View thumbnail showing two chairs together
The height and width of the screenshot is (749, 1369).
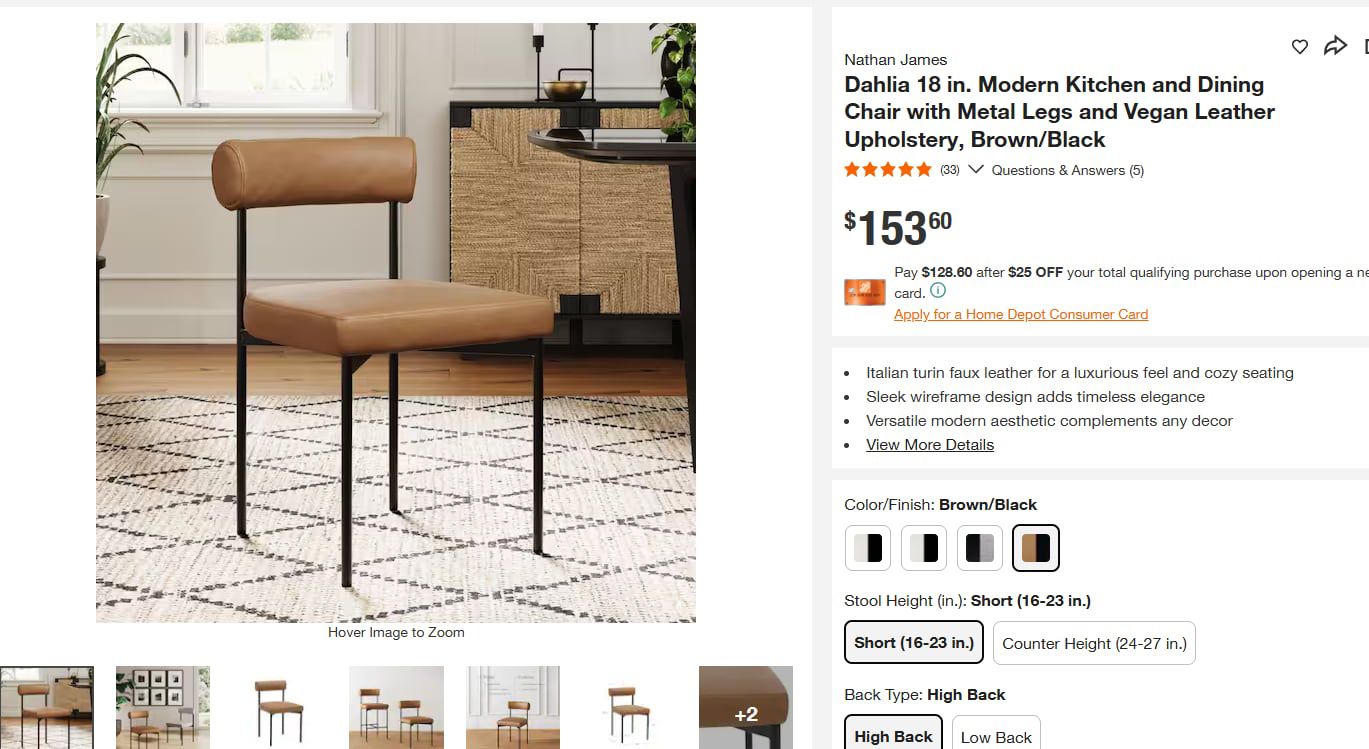396,708
